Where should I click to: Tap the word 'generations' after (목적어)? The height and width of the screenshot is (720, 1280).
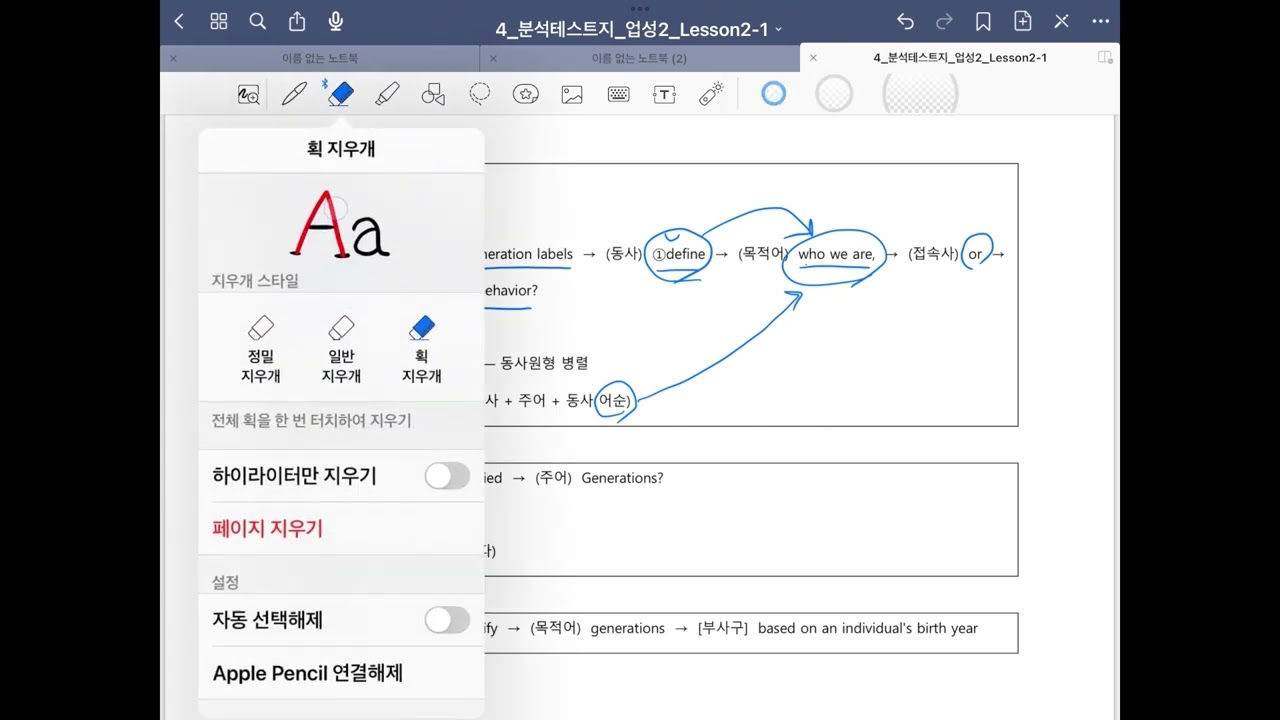click(x=628, y=628)
